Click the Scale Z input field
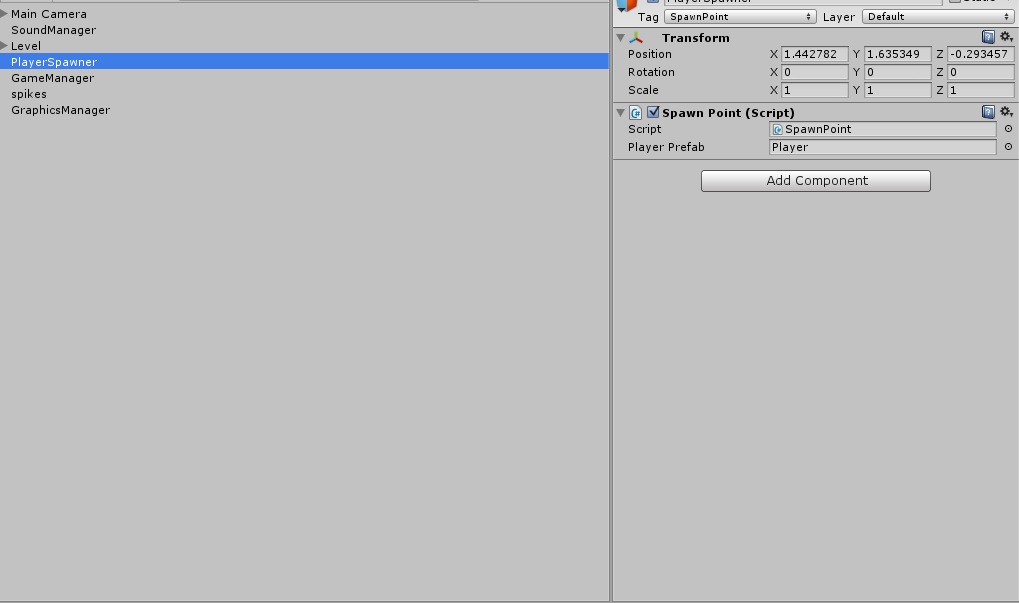Image resolution: width=1019 pixels, height=603 pixels. tap(981, 90)
